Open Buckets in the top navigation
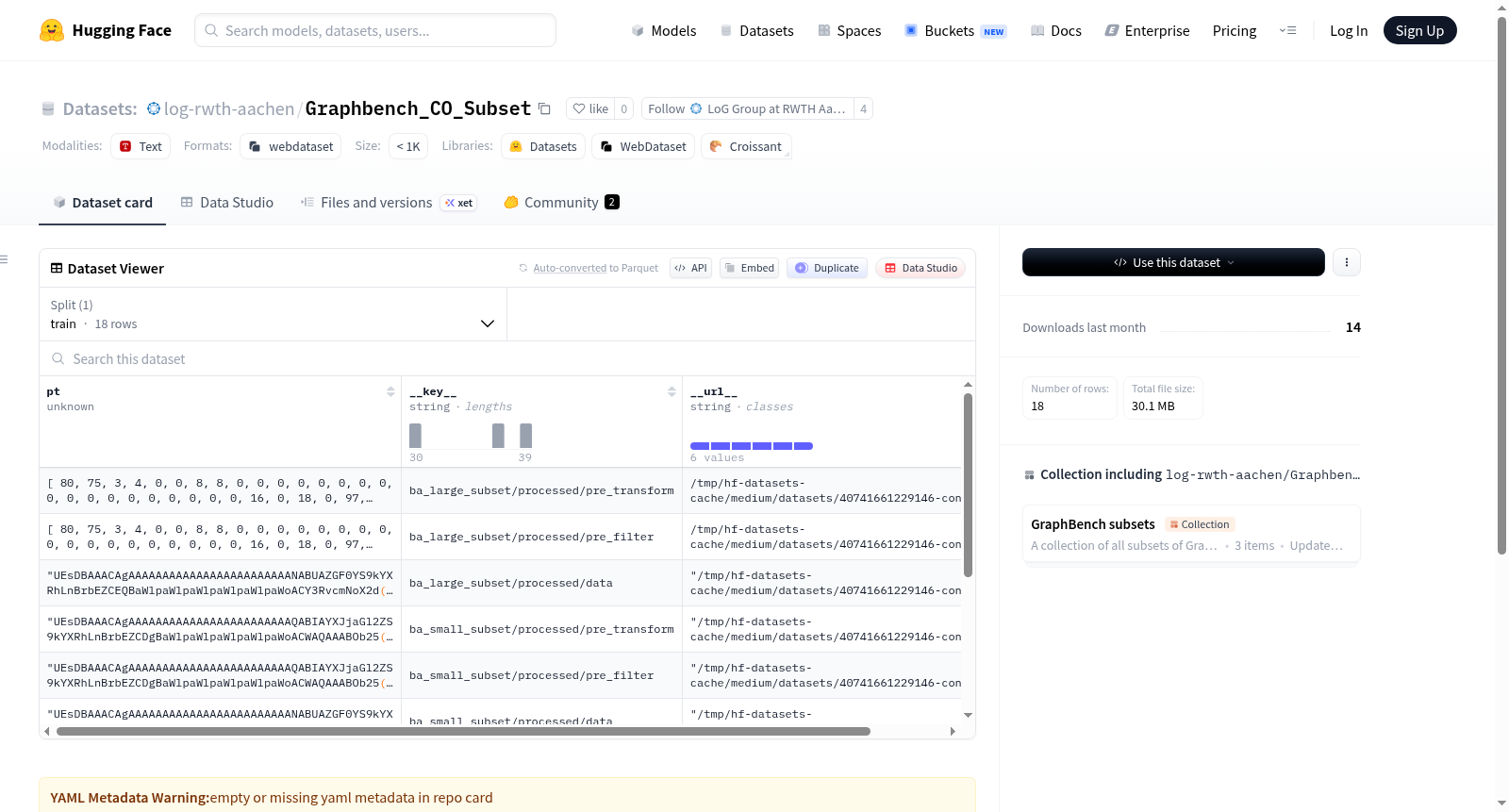This screenshot has height=812, width=1509. 955,30
